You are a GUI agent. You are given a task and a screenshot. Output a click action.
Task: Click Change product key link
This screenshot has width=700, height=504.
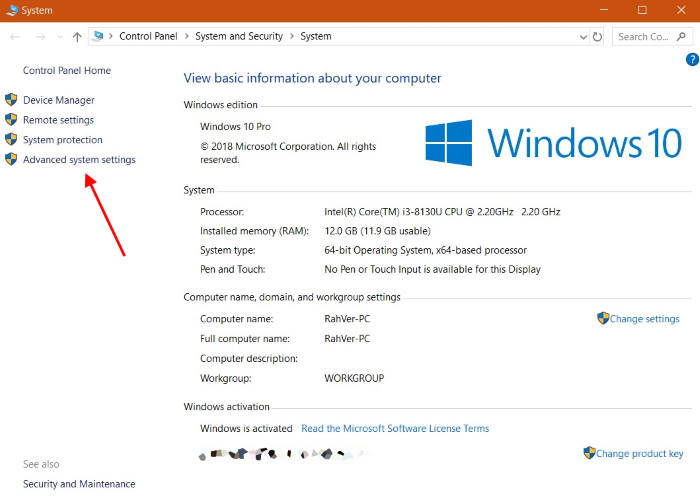[x=640, y=454]
